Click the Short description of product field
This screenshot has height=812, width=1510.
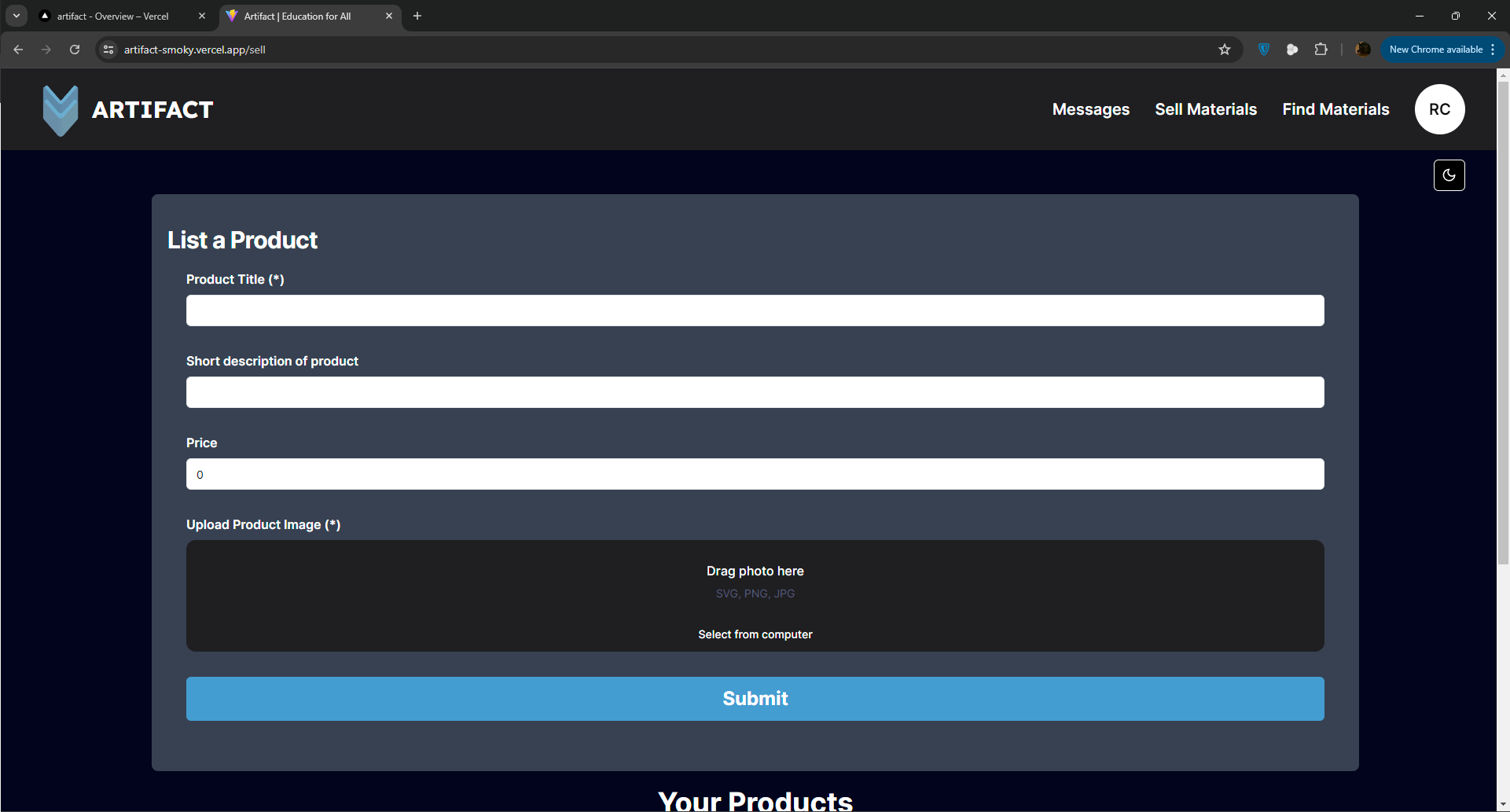click(755, 392)
